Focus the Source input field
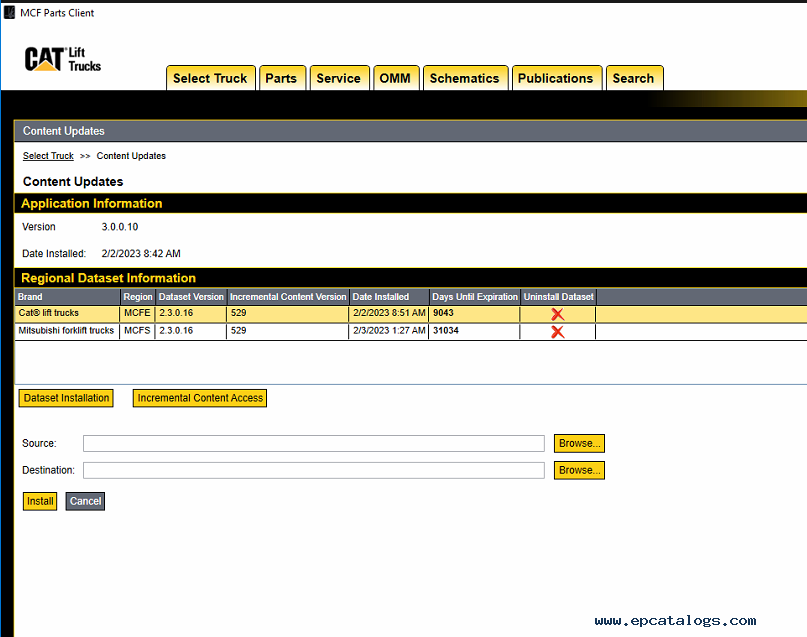 click(314, 444)
